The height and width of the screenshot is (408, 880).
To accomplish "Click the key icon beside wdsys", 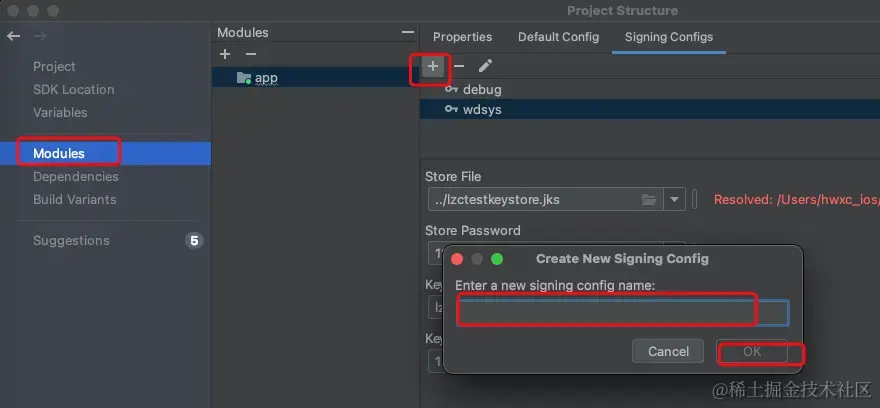I will tap(451, 109).
